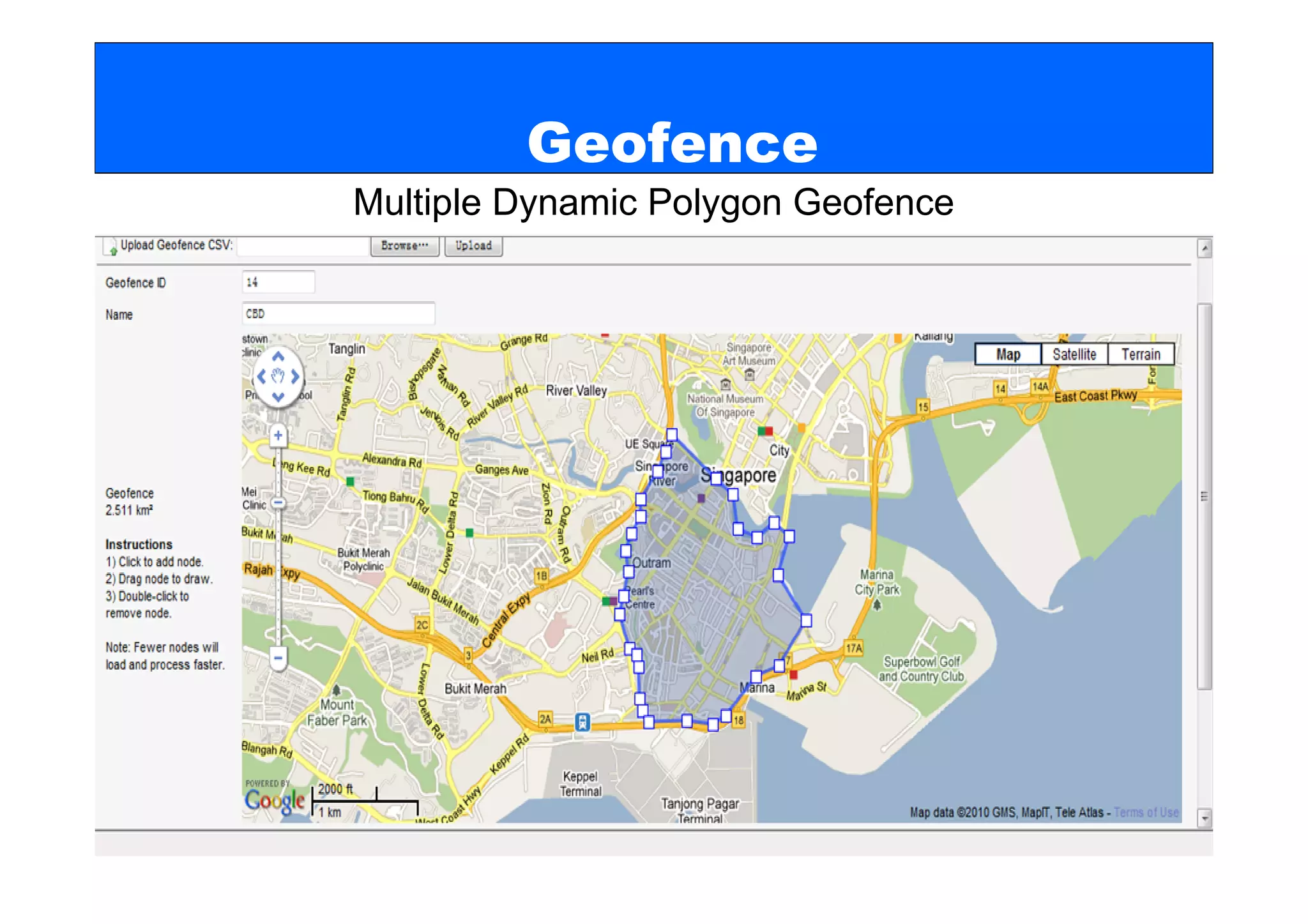This screenshot has height=924, width=1308.
Task: Click the Mount Faber Park tree icon
Action: [x=337, y=690]
